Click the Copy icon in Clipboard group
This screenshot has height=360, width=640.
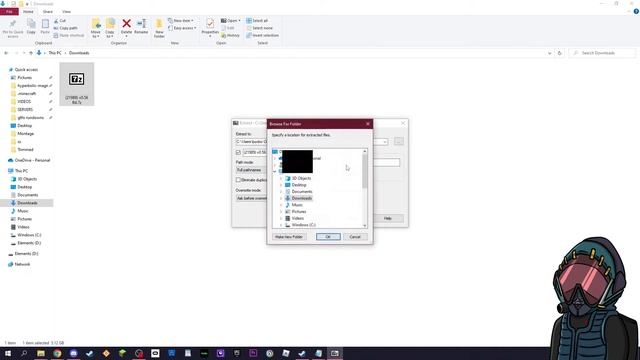point(31,24)
